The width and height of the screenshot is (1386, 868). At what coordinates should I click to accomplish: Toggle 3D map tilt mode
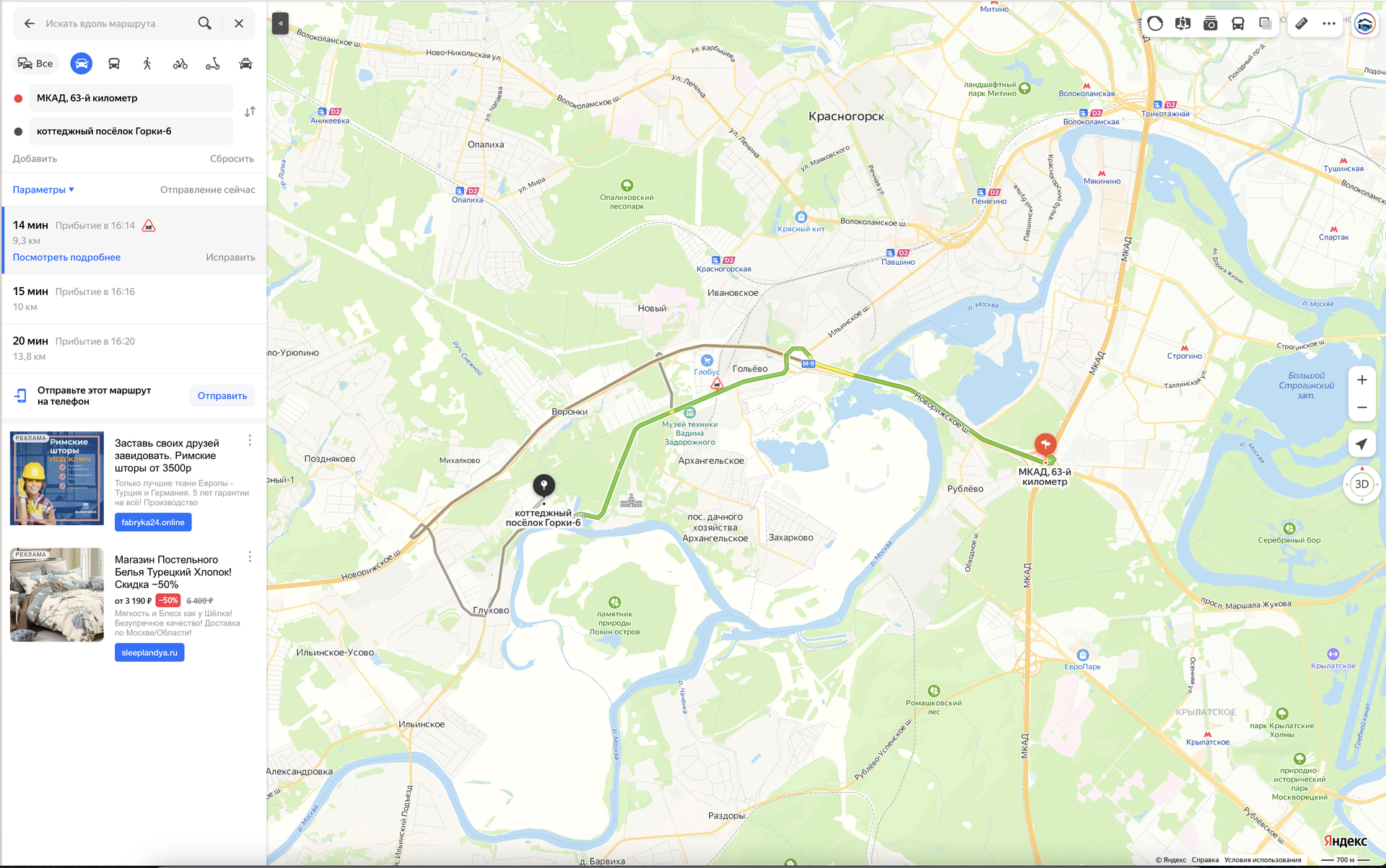pos(1361,484)
